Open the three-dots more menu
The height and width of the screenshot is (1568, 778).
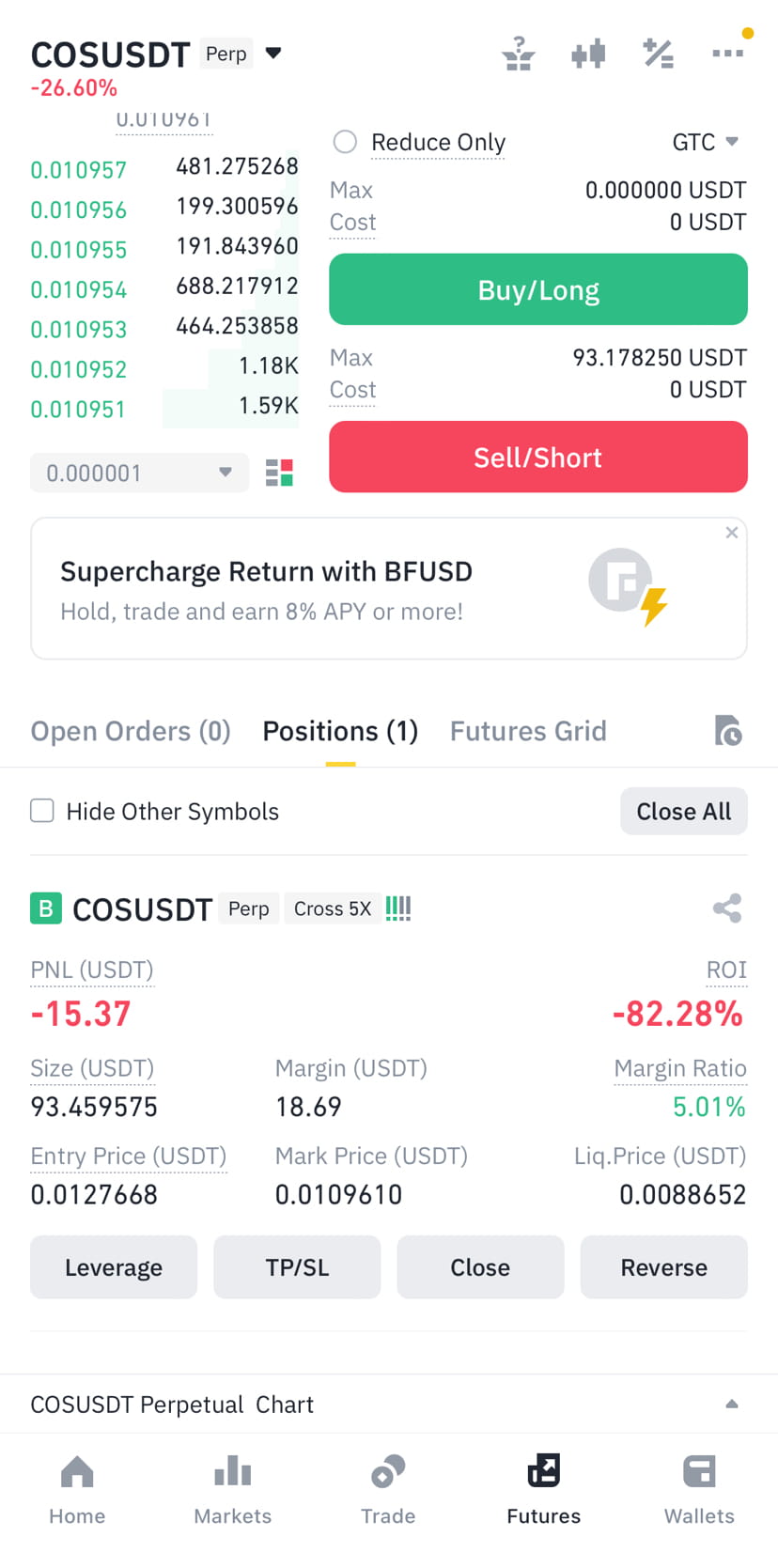click(728, 54)
